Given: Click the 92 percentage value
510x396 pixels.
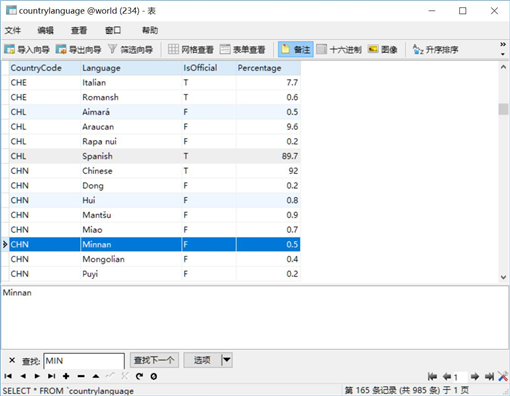Looking at the screenshot, I should coord(293,171).
